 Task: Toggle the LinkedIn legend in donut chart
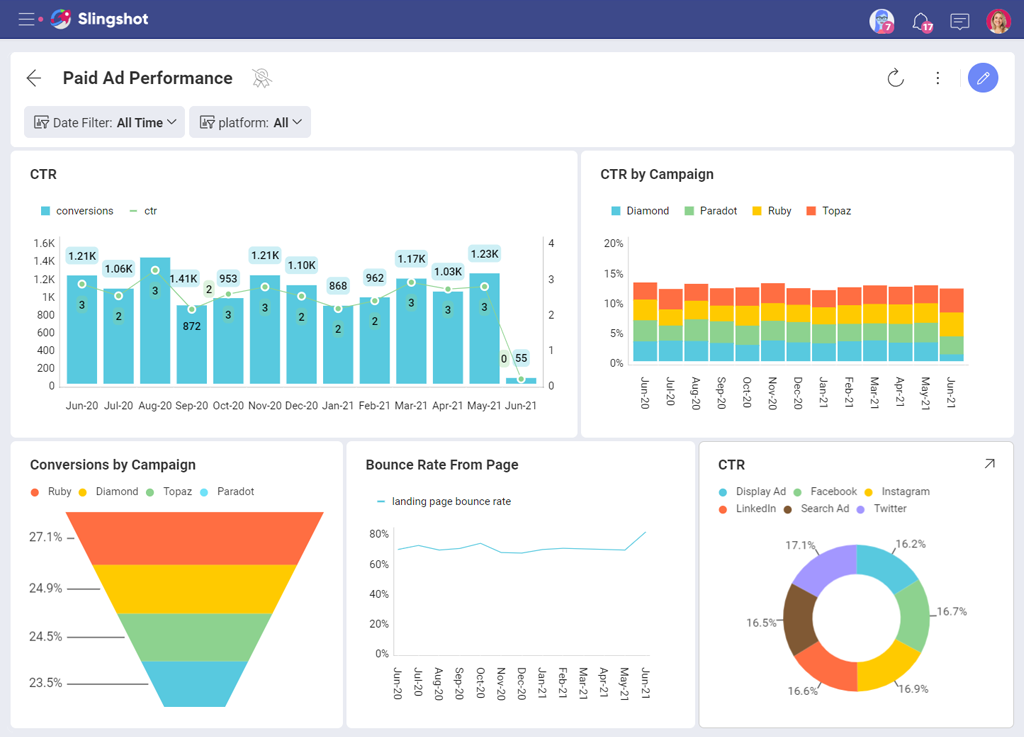[x=748, y=509]
